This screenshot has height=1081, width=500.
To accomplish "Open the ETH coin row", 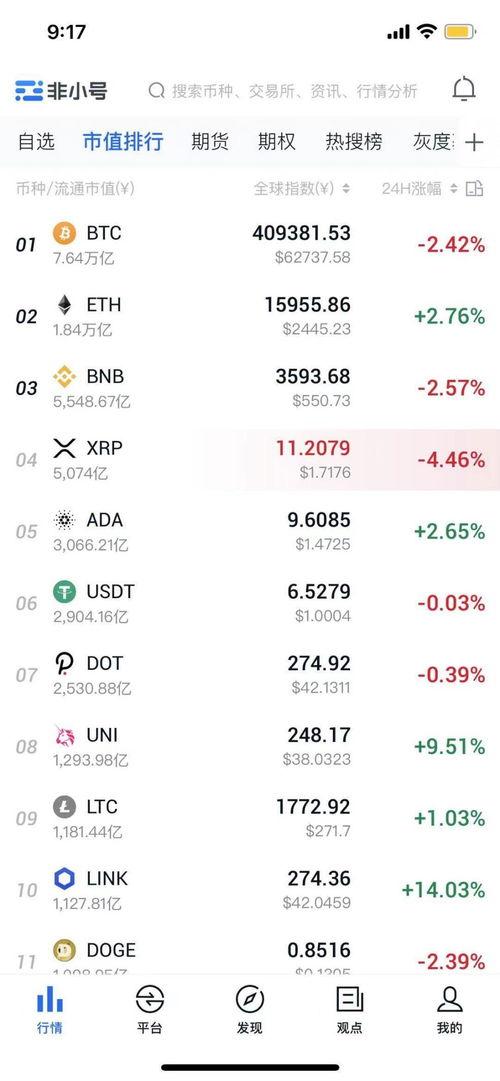I will tap(250, 316).
